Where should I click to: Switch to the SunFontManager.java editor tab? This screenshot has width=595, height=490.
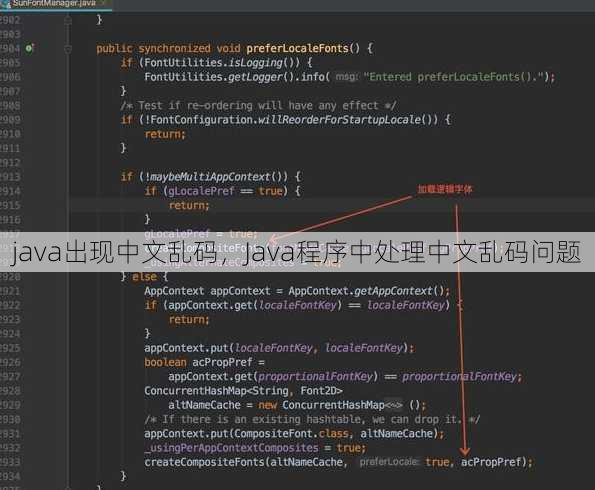pyautogui.click(x=54, y=4)
